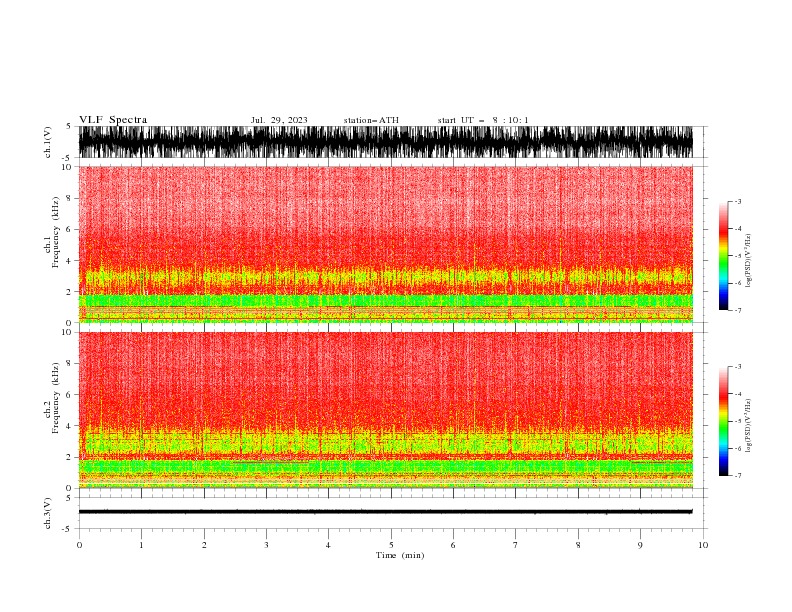Click time axis tick label "7"
792x612 pixels.
tap(516, 545)
